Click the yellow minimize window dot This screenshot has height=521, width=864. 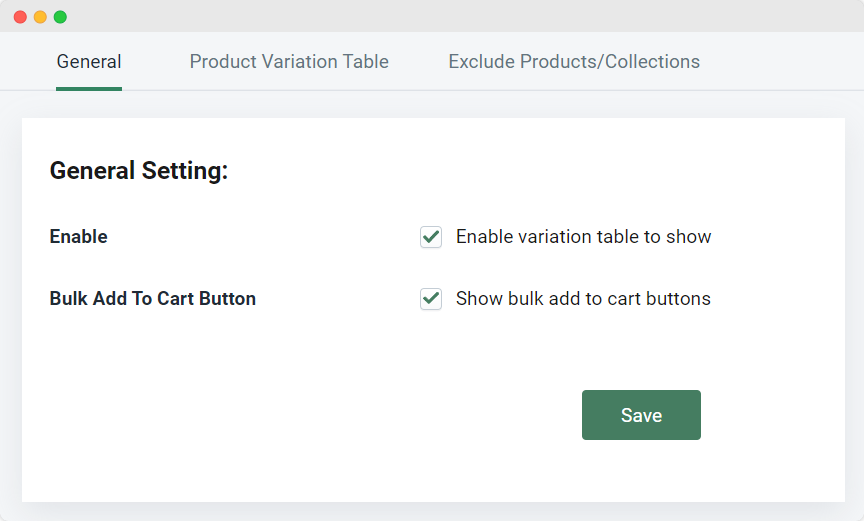(40, 17)
